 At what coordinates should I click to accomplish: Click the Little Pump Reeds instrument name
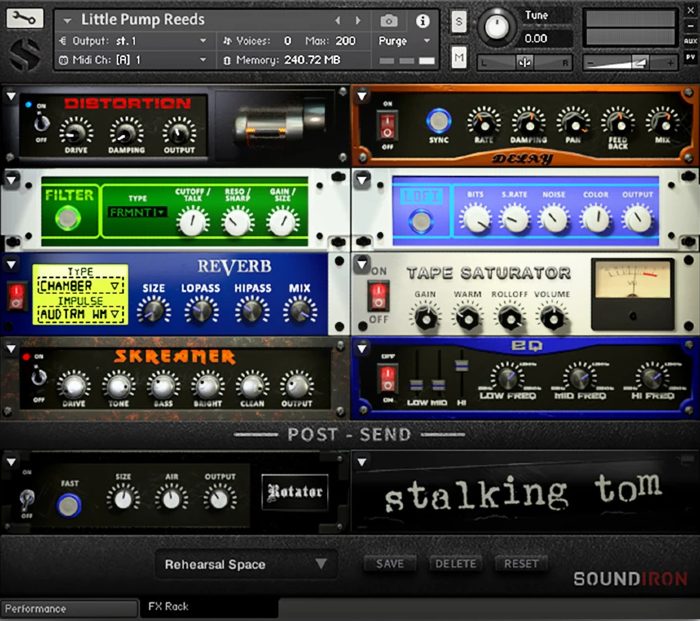point(143,20)
